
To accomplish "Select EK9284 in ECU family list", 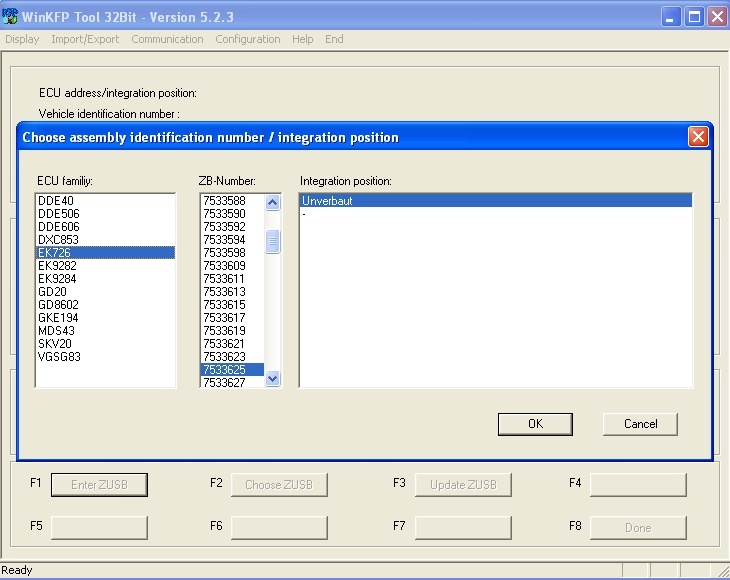I will coord(105,279).
